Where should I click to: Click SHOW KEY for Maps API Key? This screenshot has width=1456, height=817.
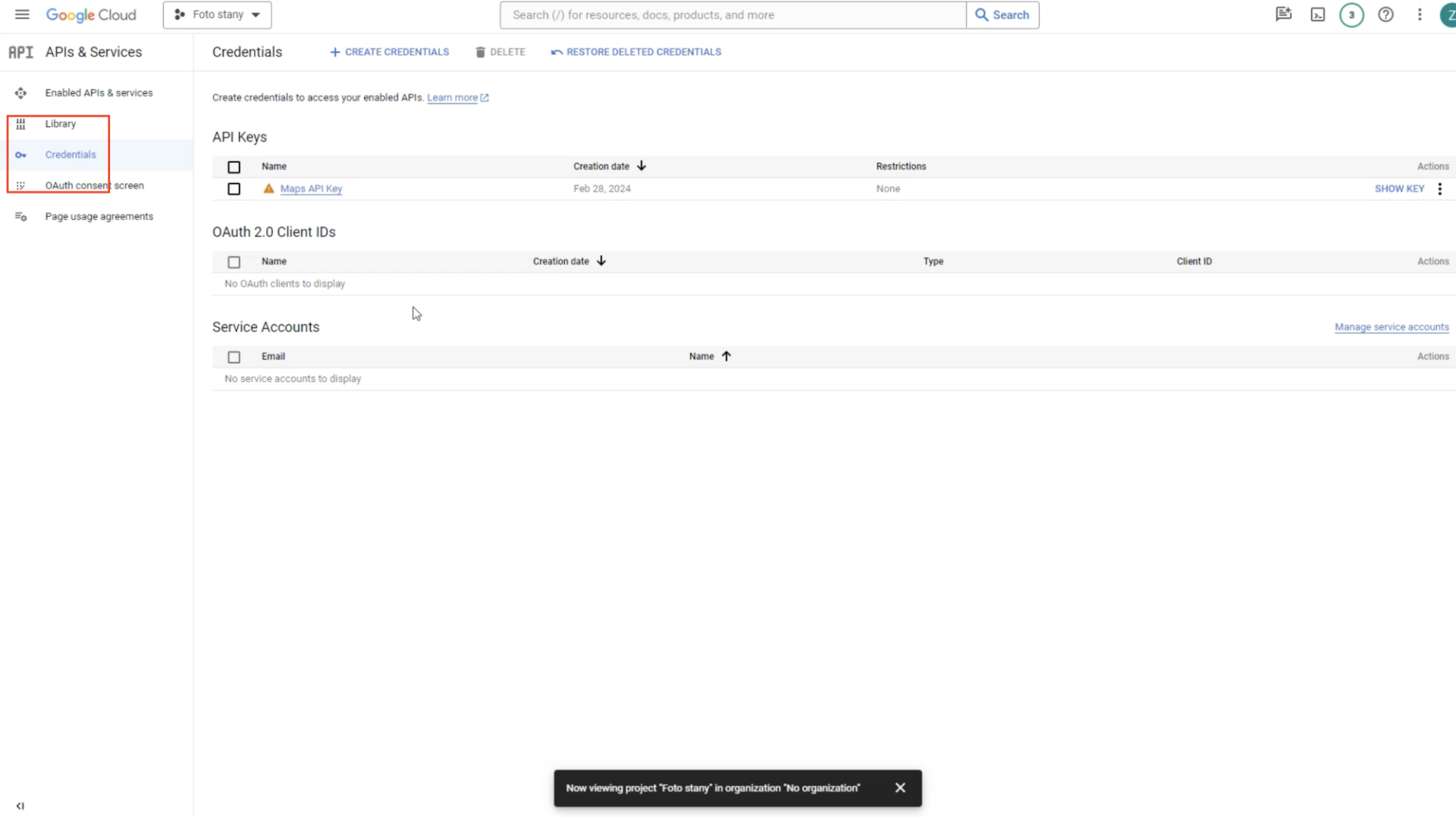coord(1399,189)
